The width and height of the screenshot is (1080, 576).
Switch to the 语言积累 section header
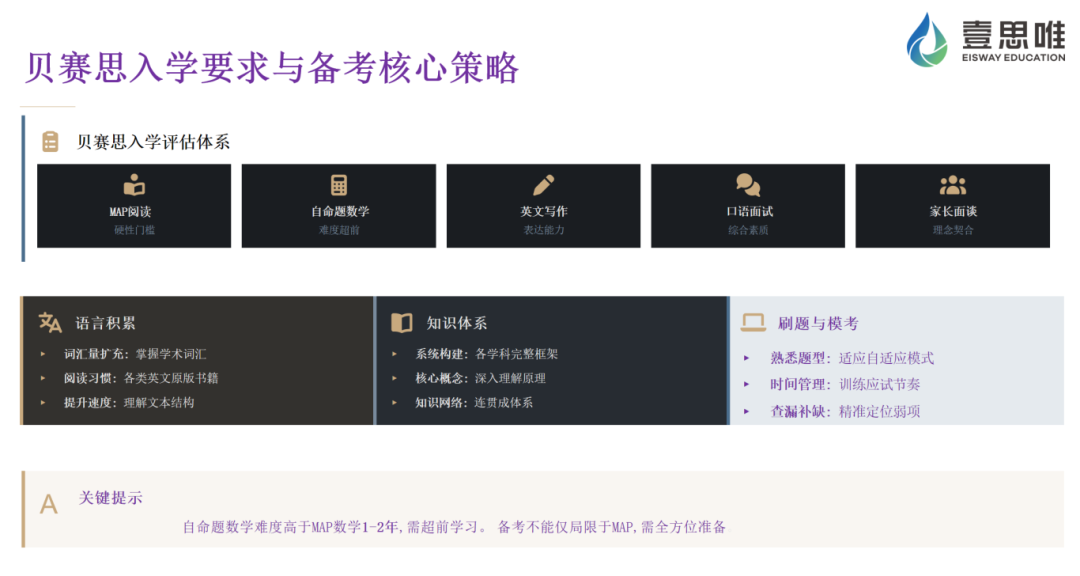pyautogui.click(x=103, y=322)
